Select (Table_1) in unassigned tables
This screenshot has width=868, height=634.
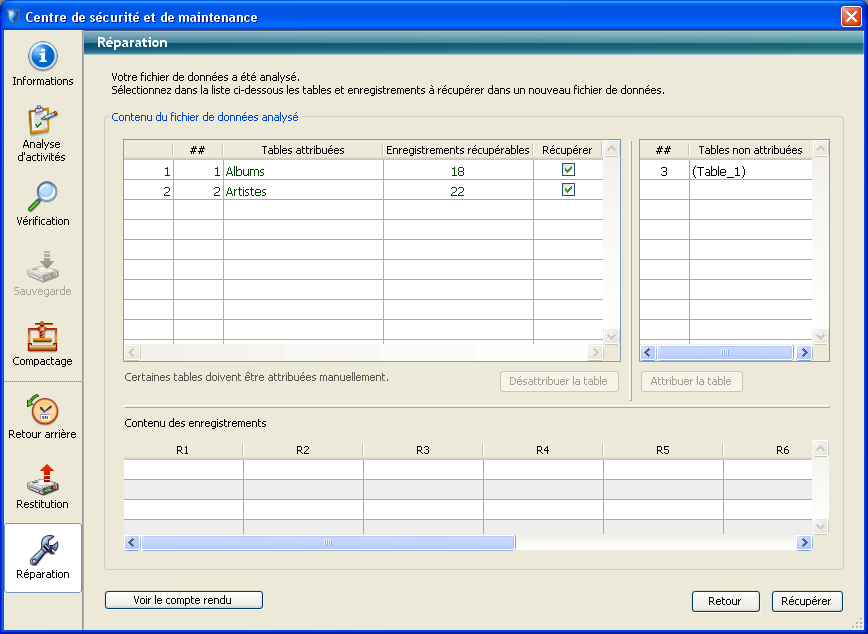[719, 171]
